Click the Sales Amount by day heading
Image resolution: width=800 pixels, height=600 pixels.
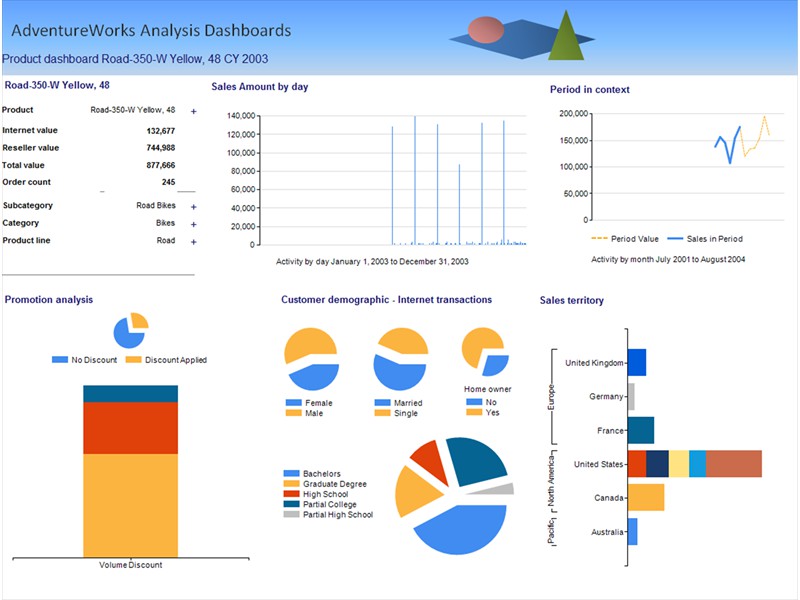260,87
